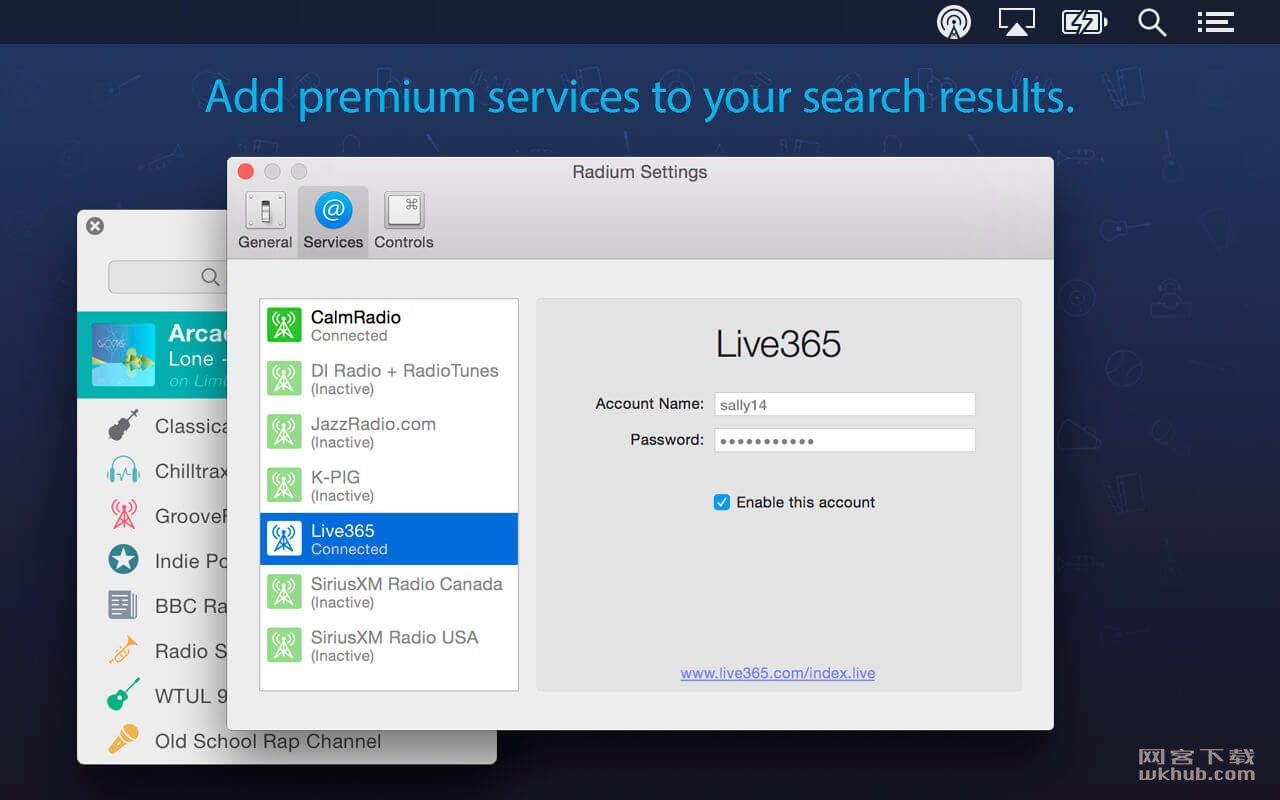Select Indie star icon station
The height and width of the screenshot is (800, 1280).
(x=123, y=560)
